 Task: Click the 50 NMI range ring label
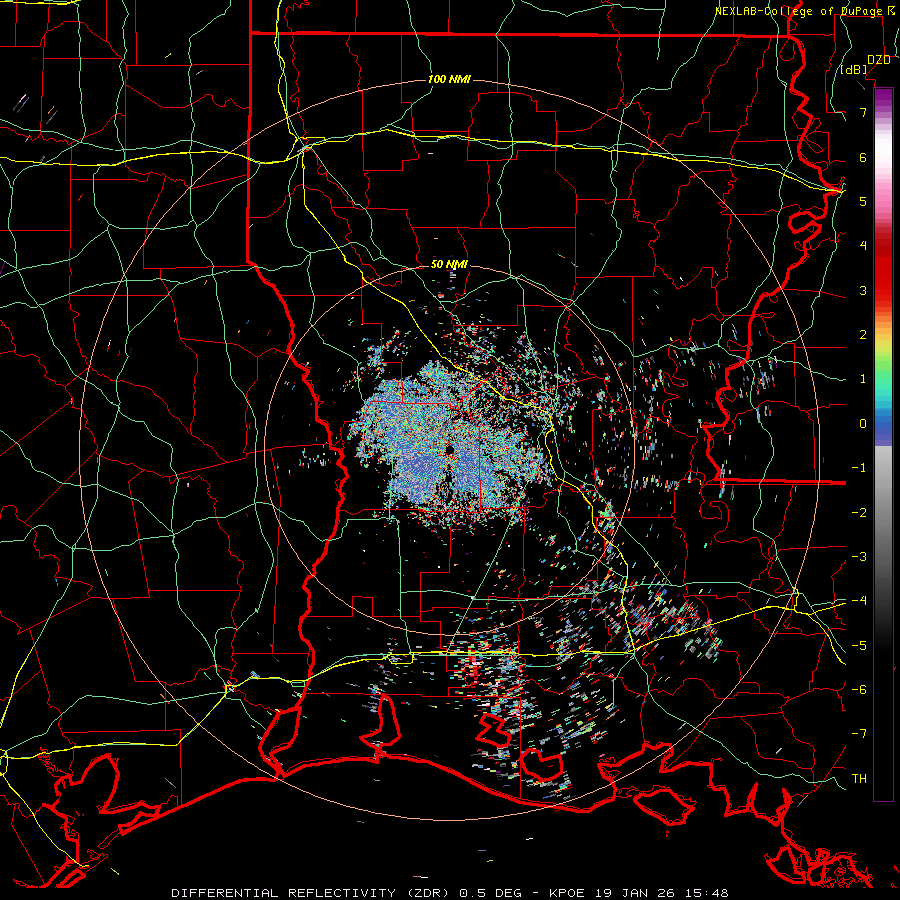449,264
